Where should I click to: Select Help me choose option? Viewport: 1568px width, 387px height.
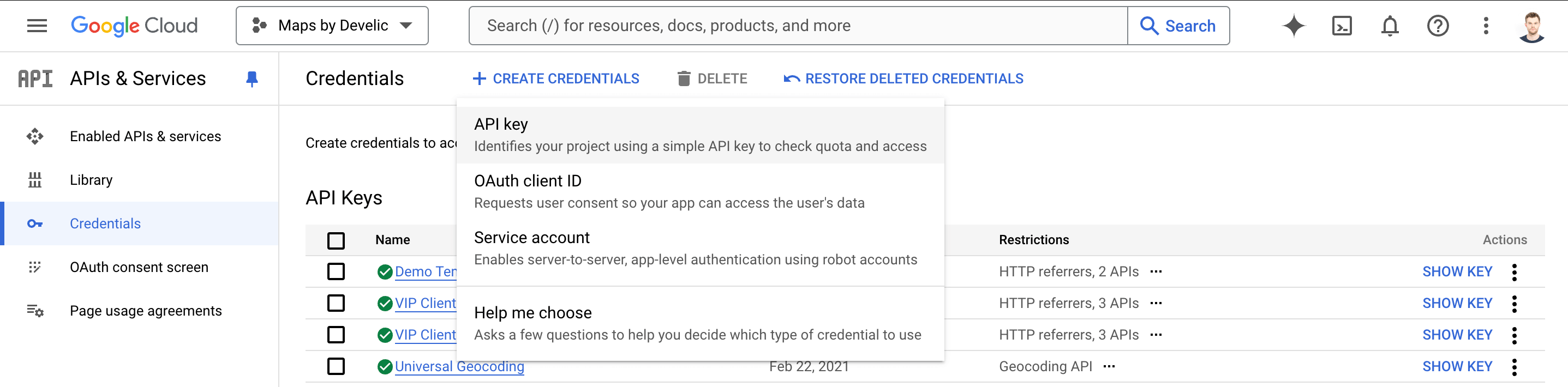click(700, 323)
